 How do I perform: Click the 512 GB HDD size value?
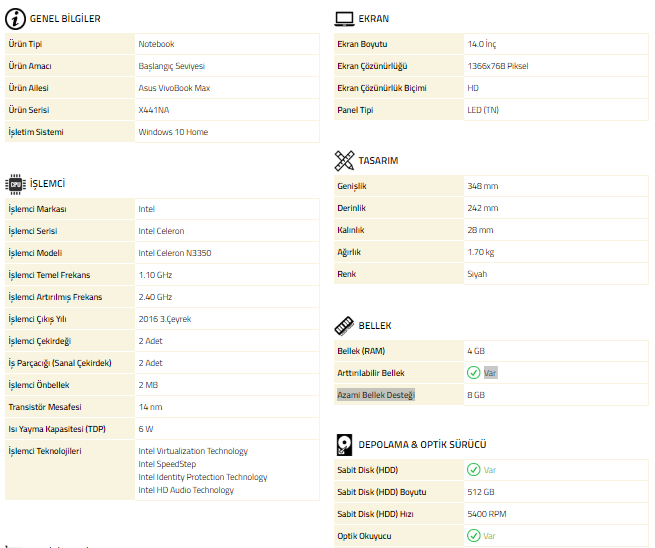click(481, 492)
